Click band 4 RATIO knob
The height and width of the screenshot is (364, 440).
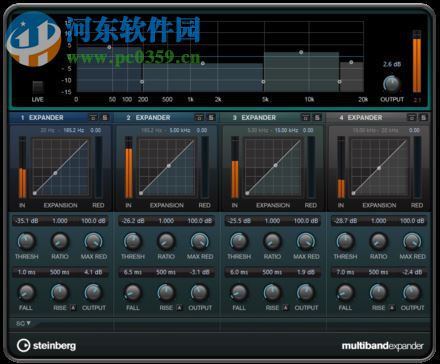379,241
